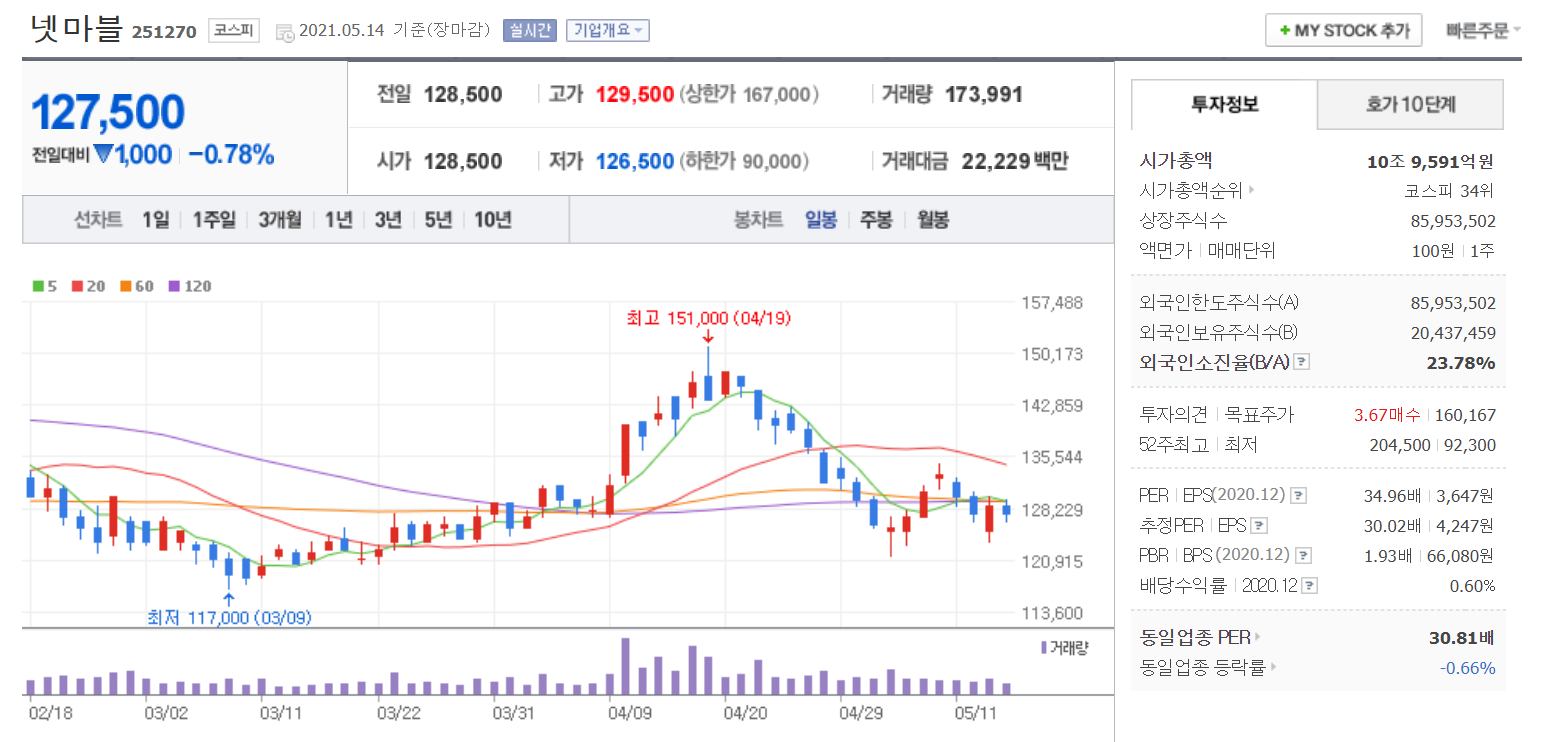Click the stock code 251270
Screen dimensions: 1542x742
(164, 33)
